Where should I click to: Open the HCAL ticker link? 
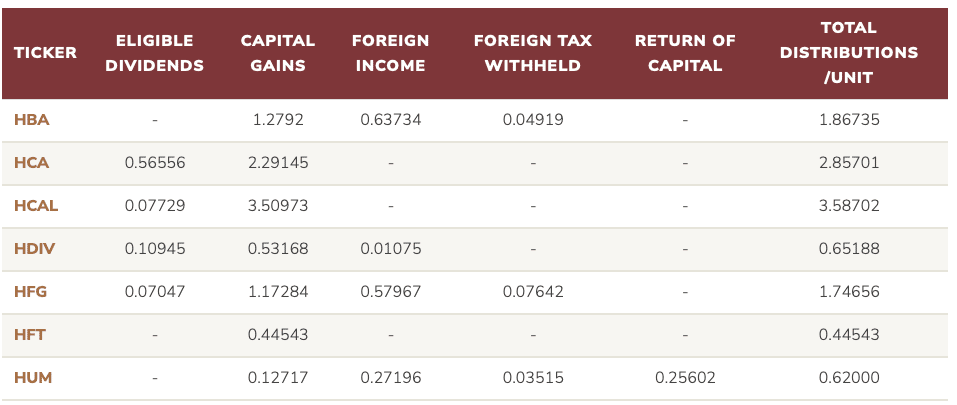tap(36, 206)
